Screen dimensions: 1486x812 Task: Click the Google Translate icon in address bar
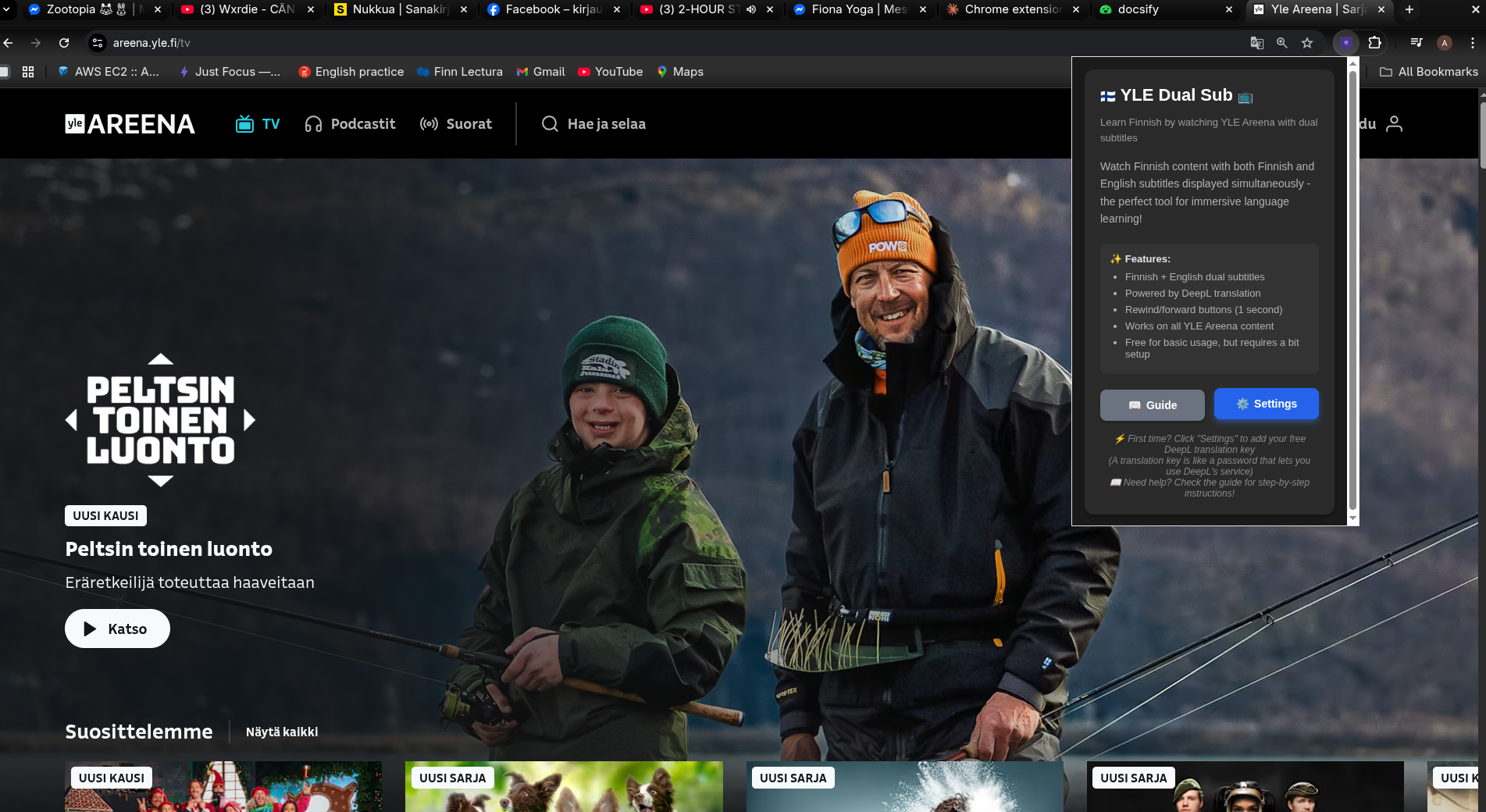click(1256, 43)
